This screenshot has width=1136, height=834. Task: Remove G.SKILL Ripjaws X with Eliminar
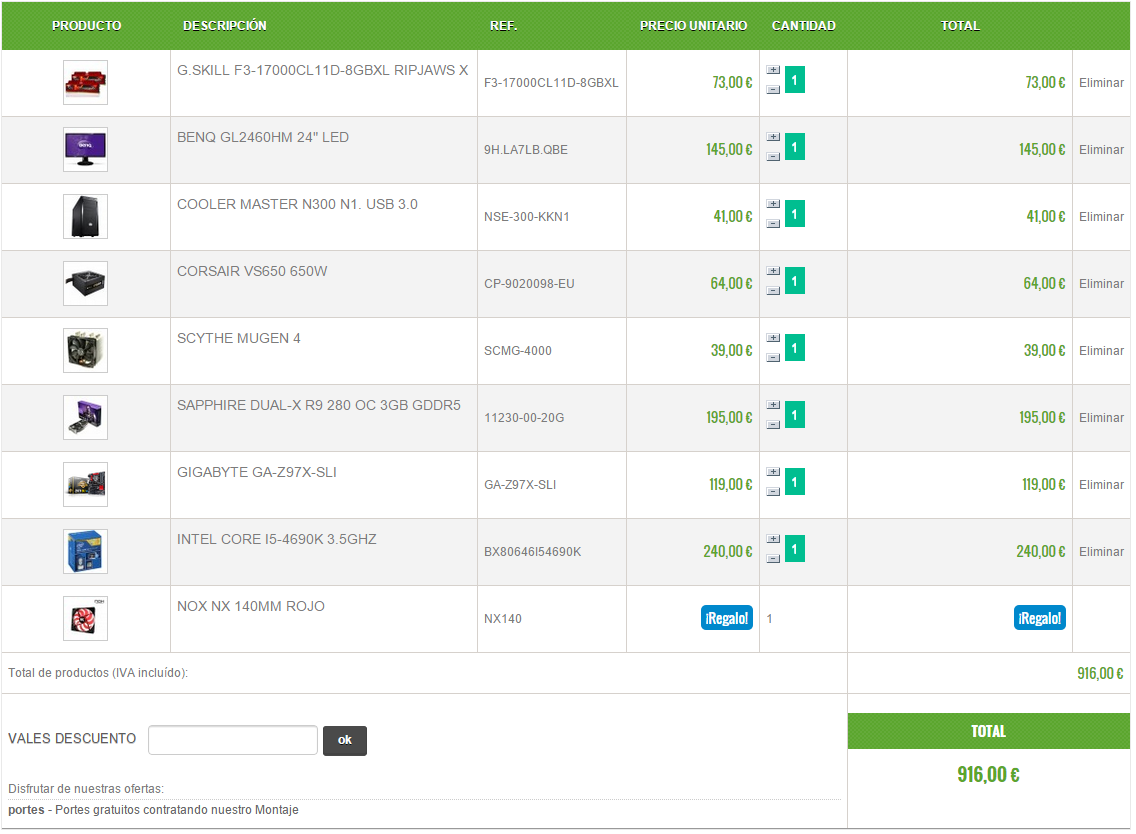[x=1101, y=83]
